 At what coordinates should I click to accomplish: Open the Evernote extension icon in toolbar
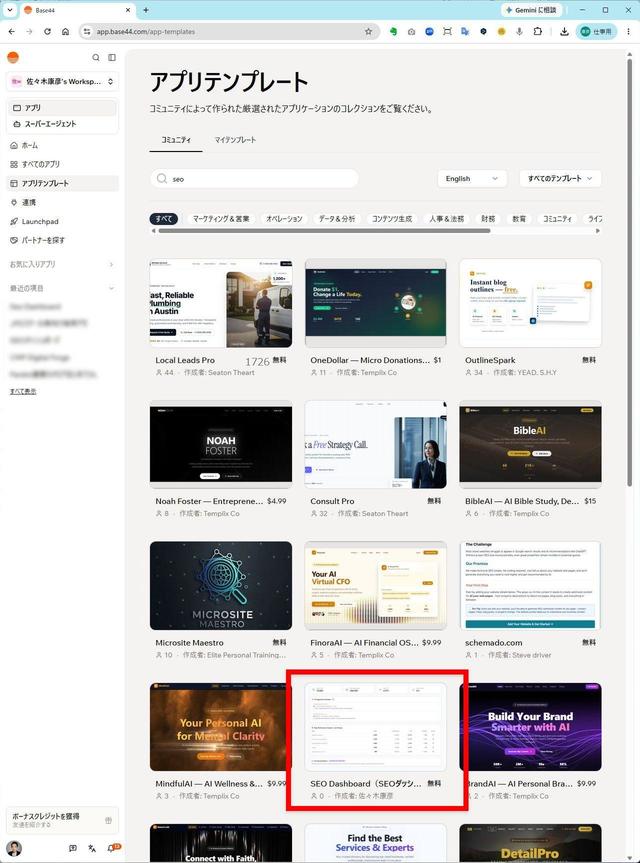tap(393, 32)
